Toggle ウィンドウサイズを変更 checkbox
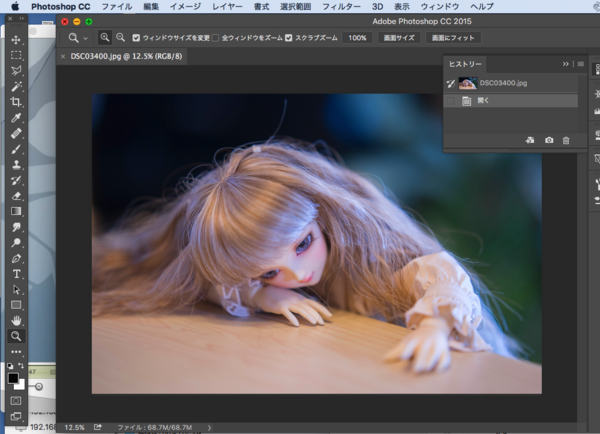The width and height of the screenshot is (600, 434). (136, 38)
